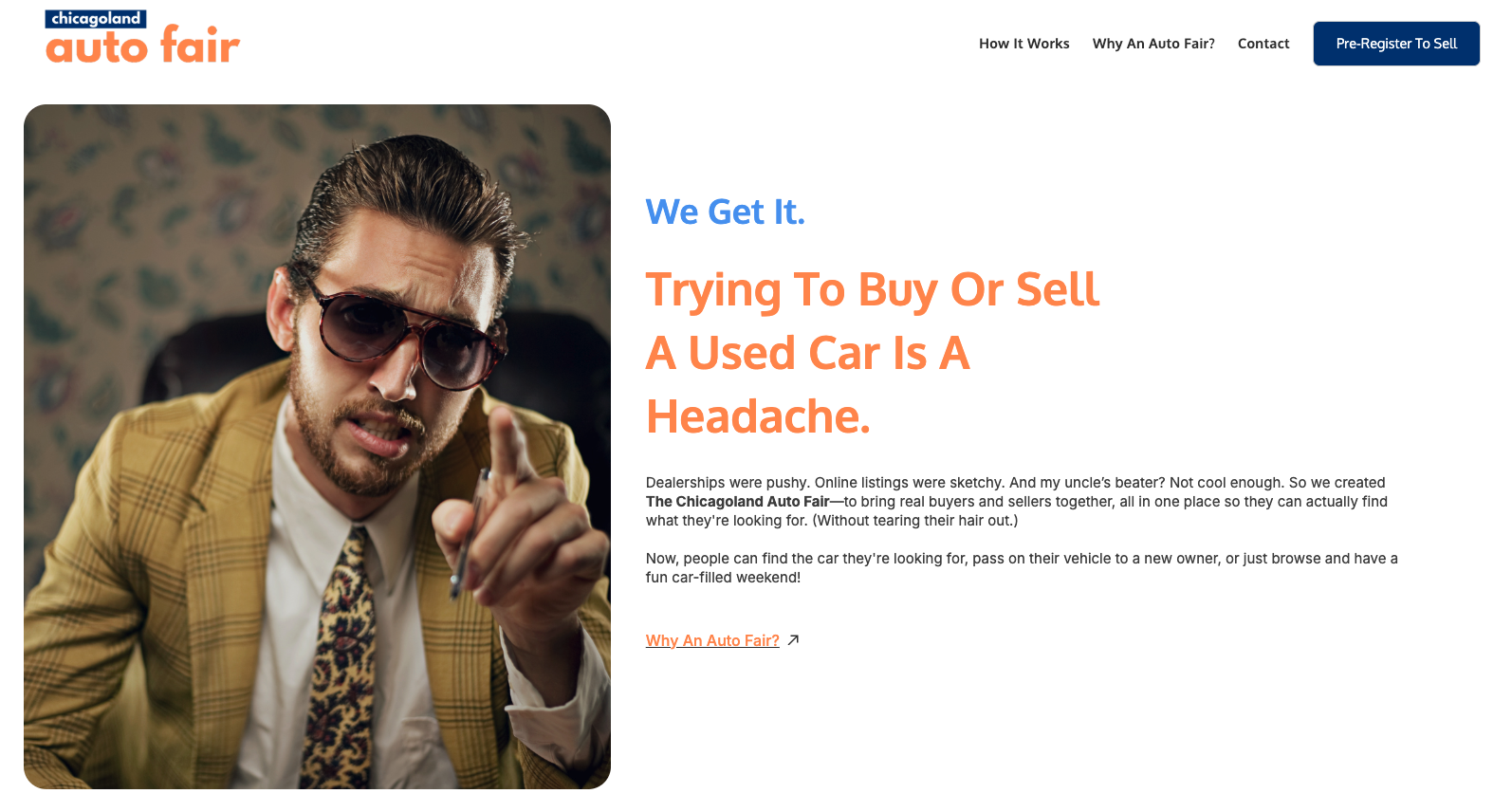
Task: Click the Chicagoland Auto Fair logo
Action: 142,37
